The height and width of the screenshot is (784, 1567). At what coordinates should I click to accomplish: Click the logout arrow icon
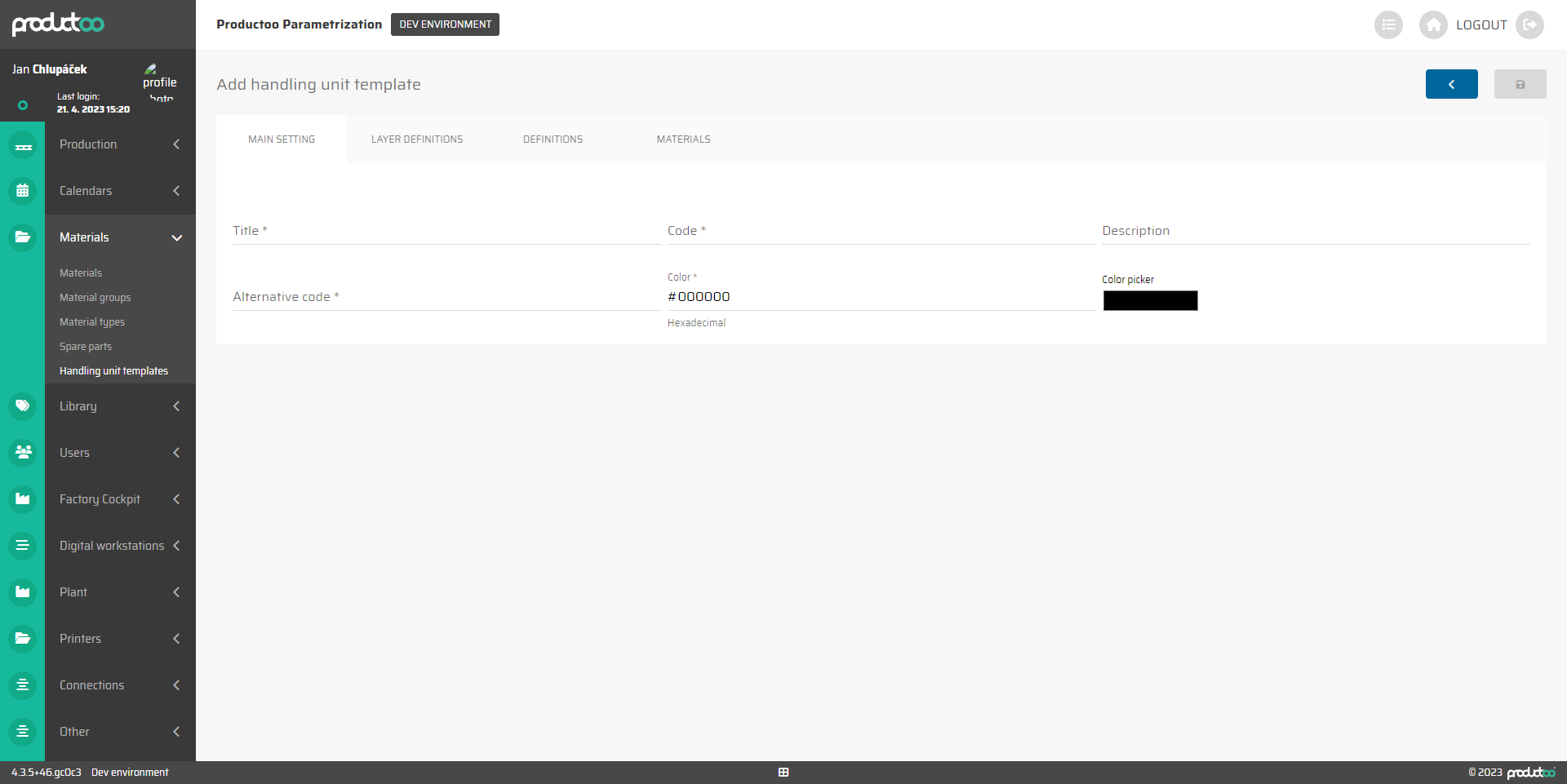tap(1529, 25)
